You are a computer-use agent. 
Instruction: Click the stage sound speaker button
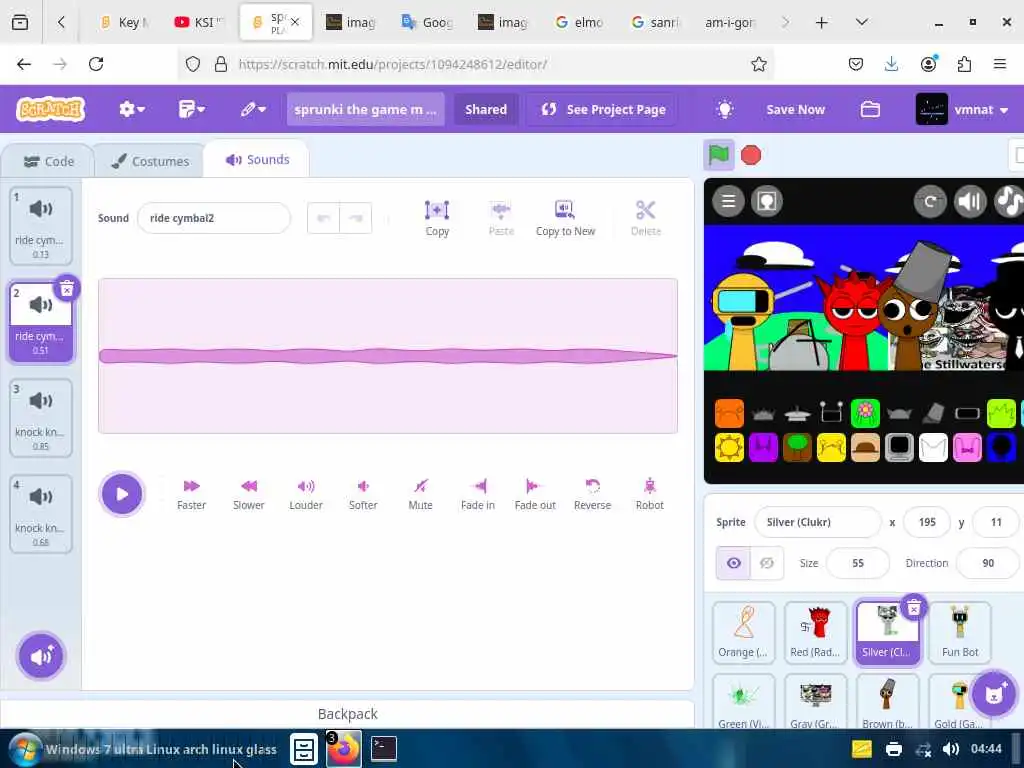(x=970, y=201)
